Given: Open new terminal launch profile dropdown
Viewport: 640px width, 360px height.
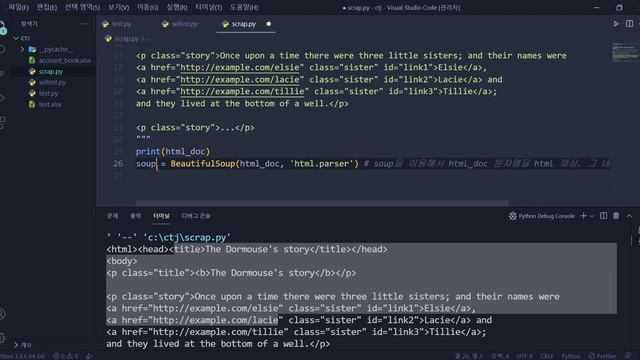Looking at the screenshot, I should (591, 216).
